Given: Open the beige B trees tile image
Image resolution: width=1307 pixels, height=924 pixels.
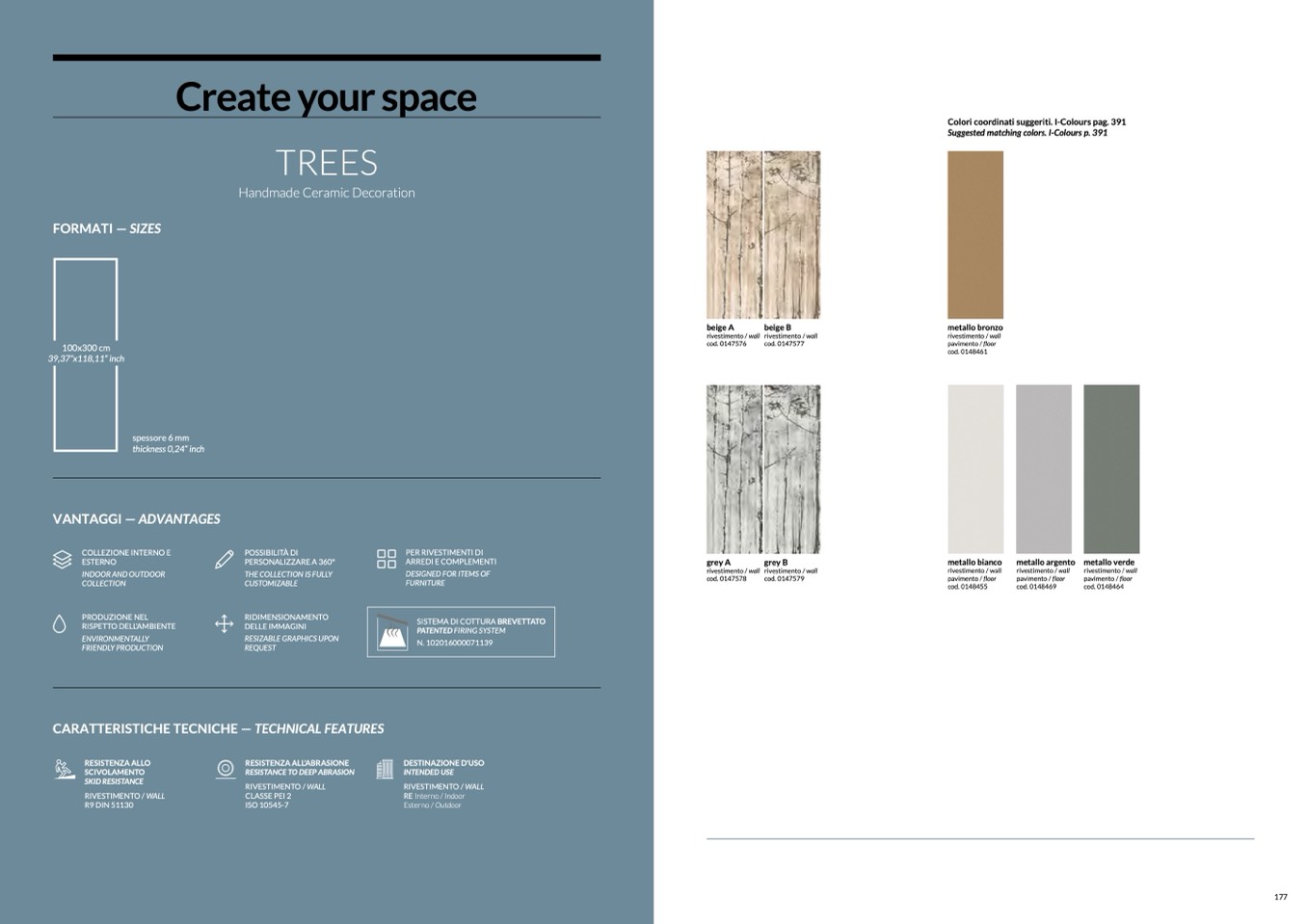Looking at the screenshot, I should (791, 234).
